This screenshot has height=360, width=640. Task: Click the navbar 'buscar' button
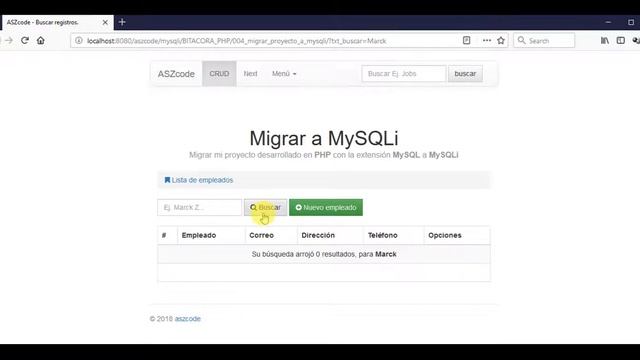(465, 73)
